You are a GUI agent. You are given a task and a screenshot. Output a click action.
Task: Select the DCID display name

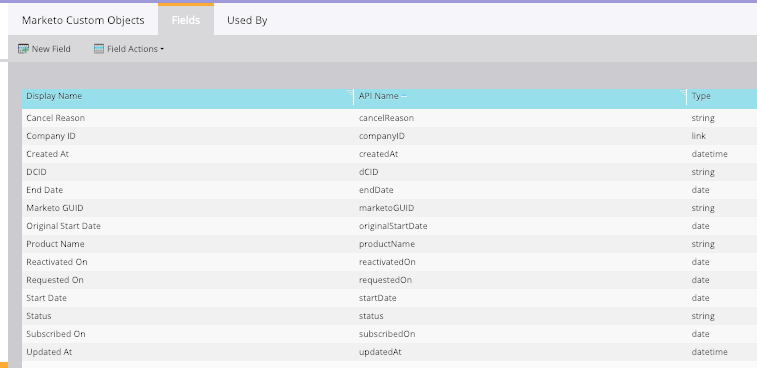pos(36,172)
